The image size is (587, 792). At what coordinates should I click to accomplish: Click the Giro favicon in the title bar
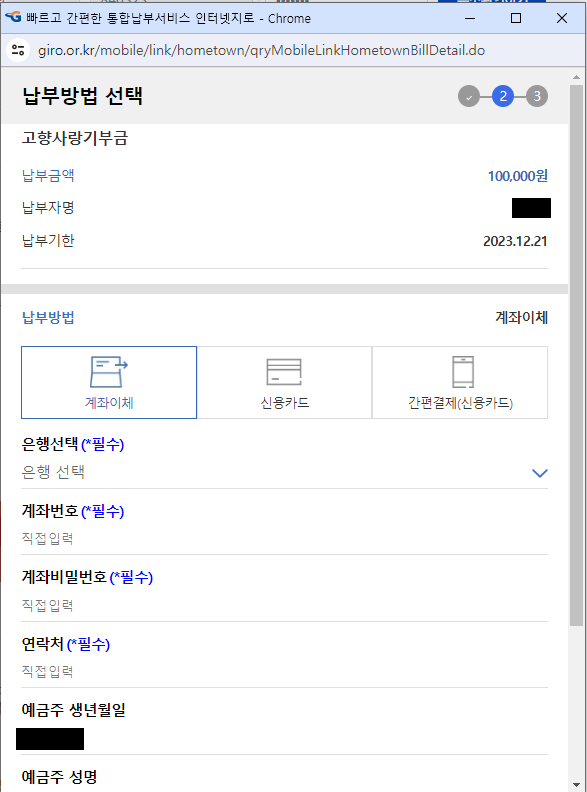tap(13, 18)
